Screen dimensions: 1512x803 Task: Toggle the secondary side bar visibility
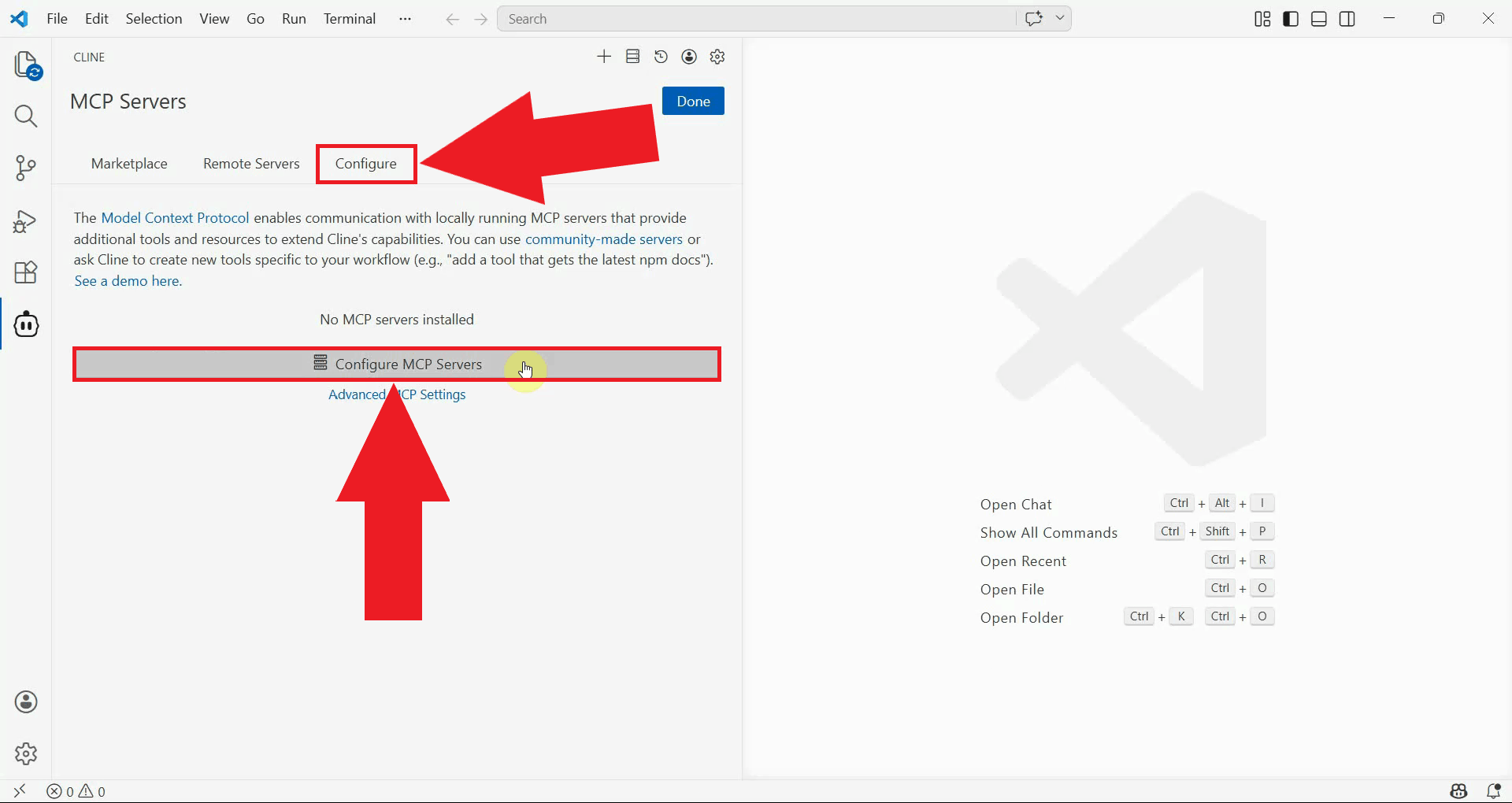click(1347, 19)
